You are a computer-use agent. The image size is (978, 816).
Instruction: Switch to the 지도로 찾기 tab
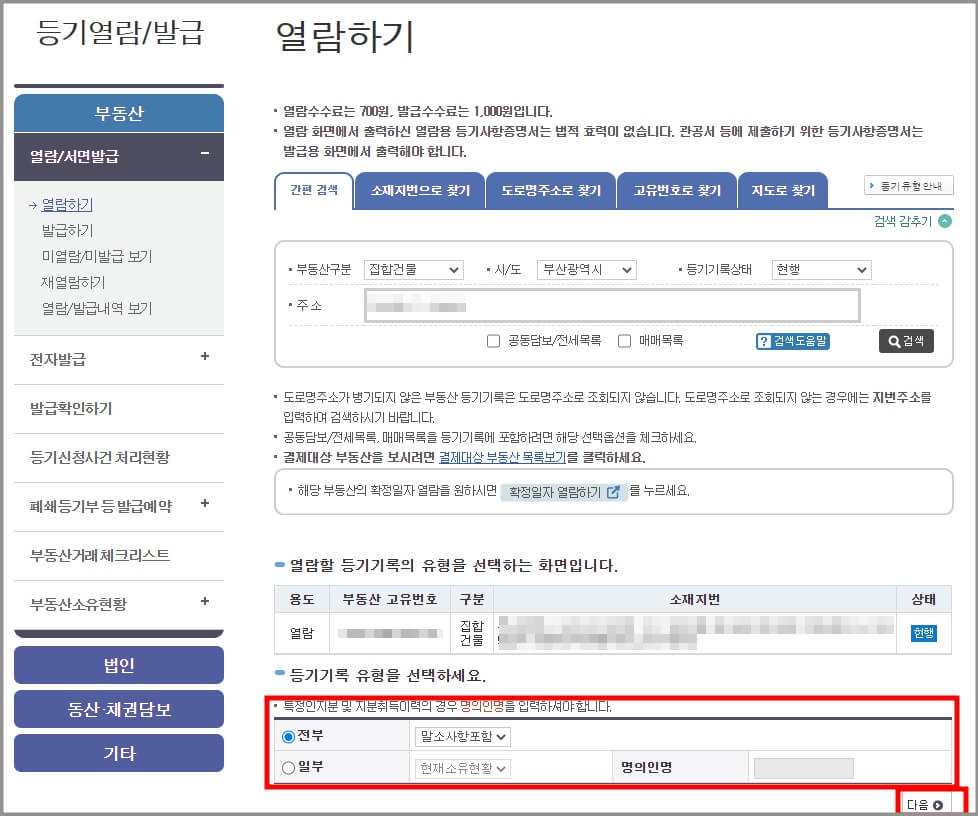click(783, 190)
